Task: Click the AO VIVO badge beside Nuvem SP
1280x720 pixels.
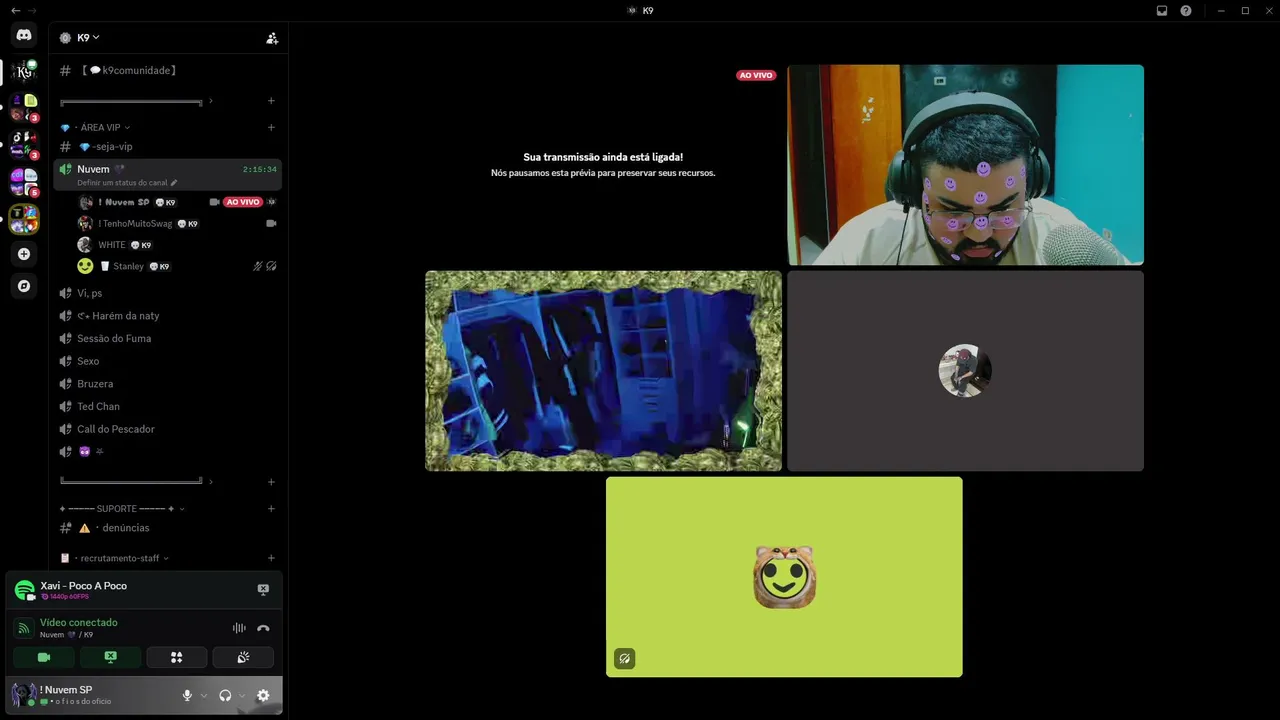Action: tap(243, 202)
